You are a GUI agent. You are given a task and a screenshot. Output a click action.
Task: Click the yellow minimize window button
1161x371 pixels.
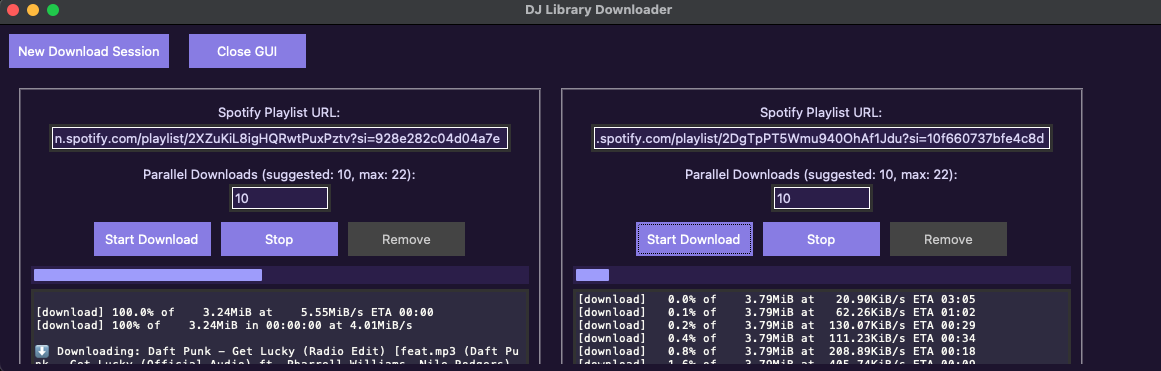tap(33, 10)
